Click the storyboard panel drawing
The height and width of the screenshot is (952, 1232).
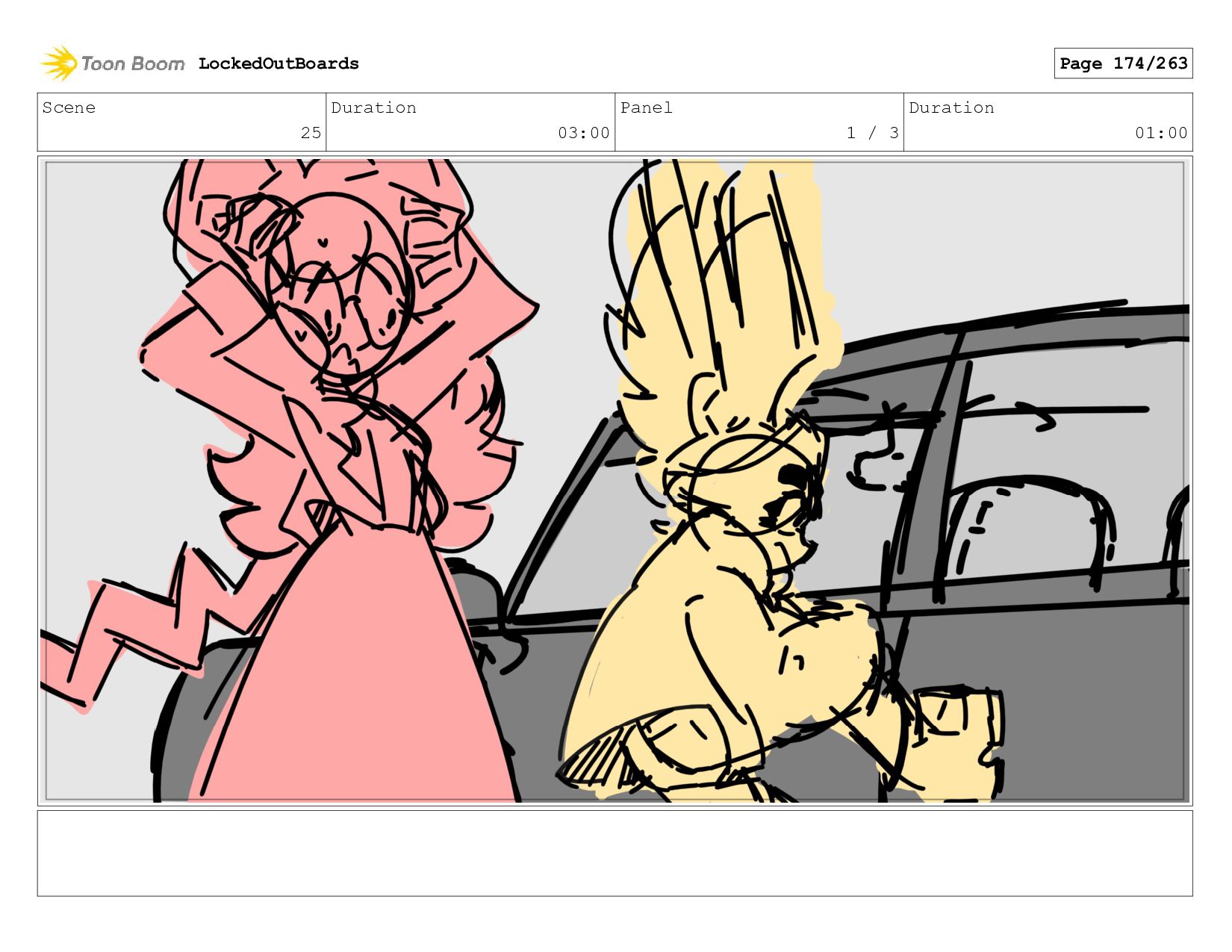coord(615,481)
